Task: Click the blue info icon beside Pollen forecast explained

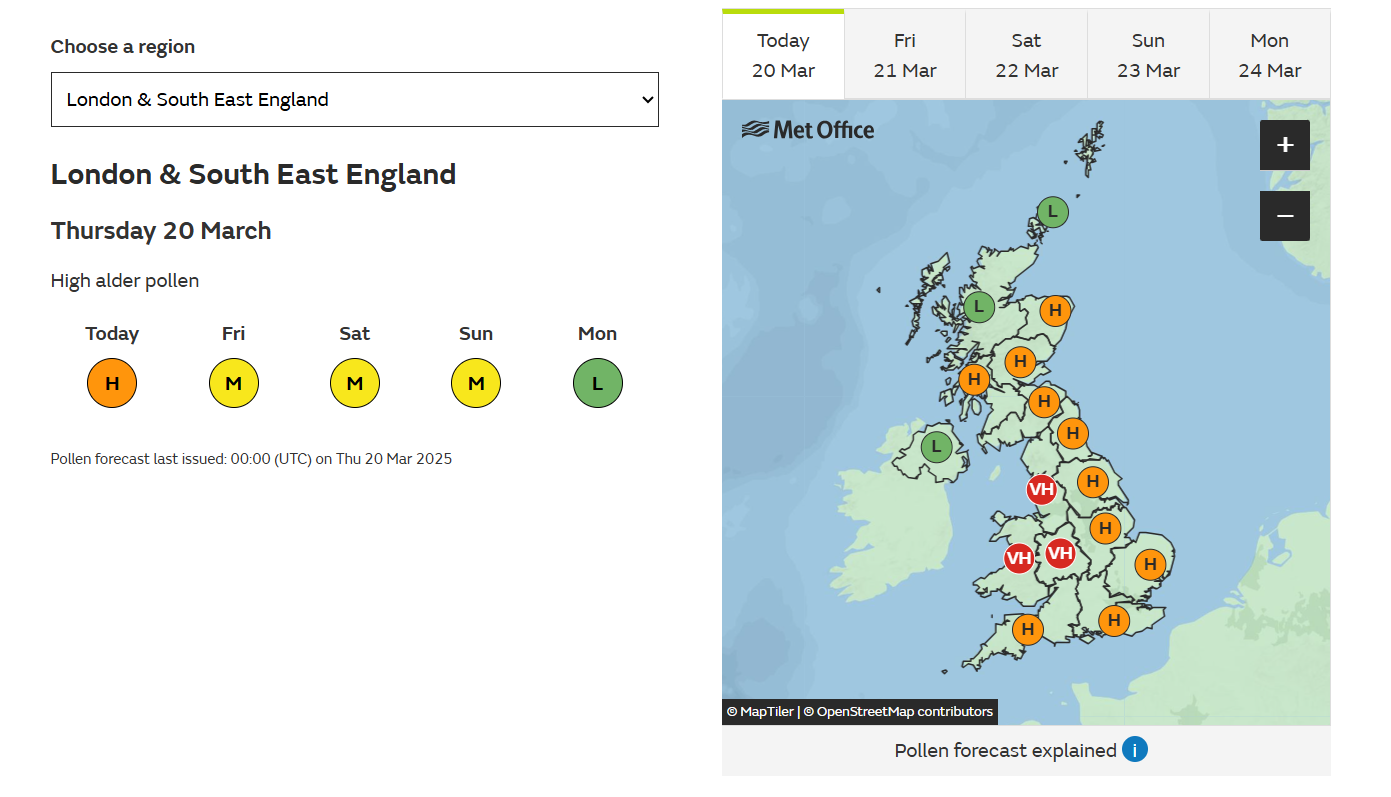Action: pos(1134,750)
